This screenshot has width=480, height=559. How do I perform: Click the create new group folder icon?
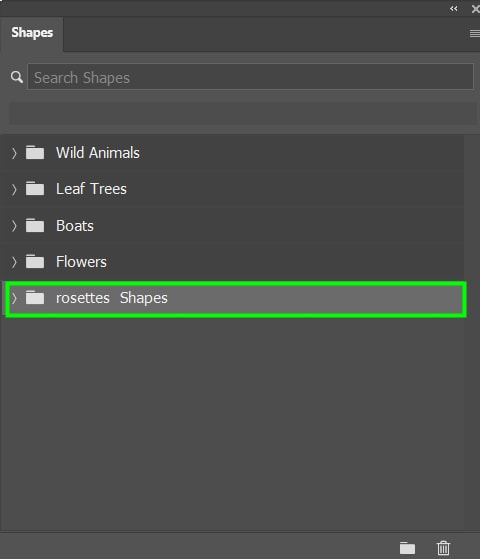point(407,548)
